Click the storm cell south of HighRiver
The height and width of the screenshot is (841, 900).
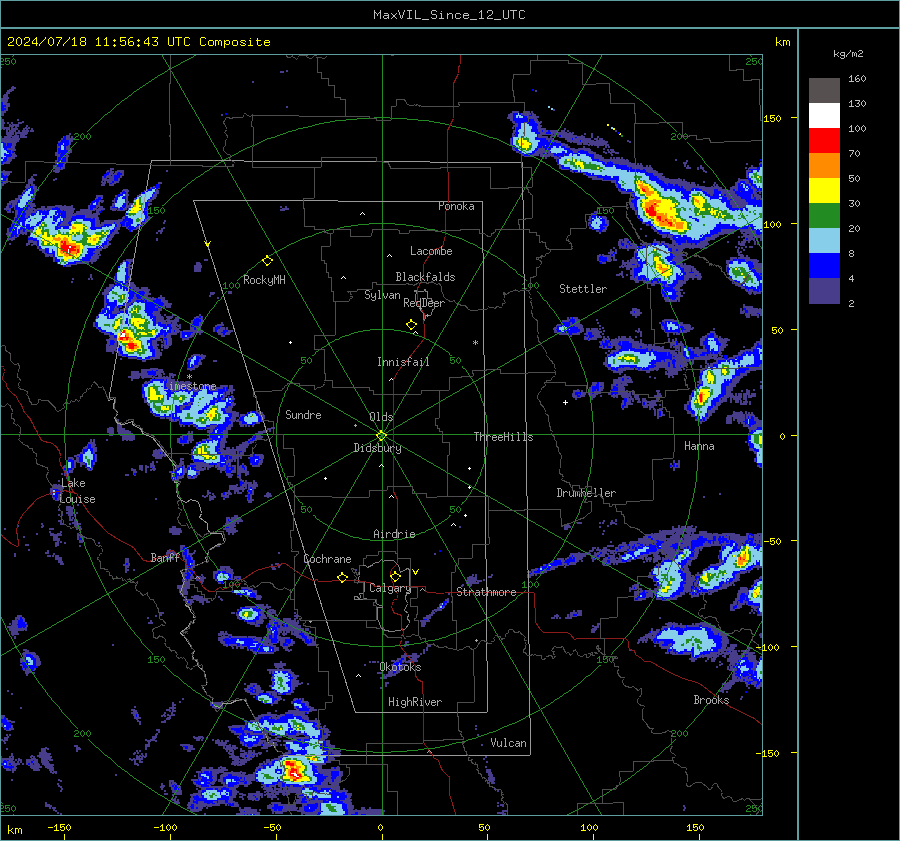point(294,769)
